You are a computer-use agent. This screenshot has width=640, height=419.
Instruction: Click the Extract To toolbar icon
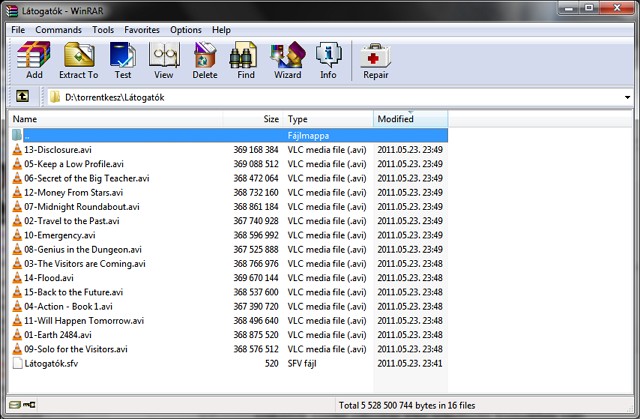[79, 60]
